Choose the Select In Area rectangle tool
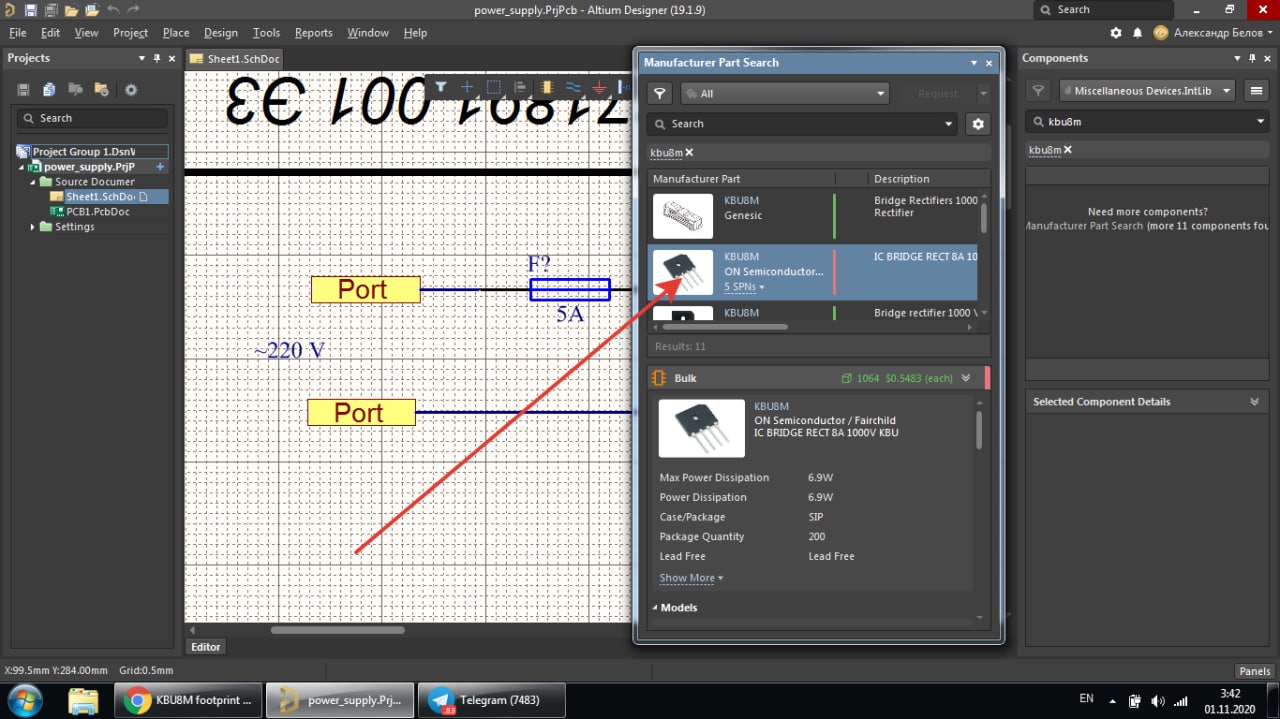 (493, 87)
